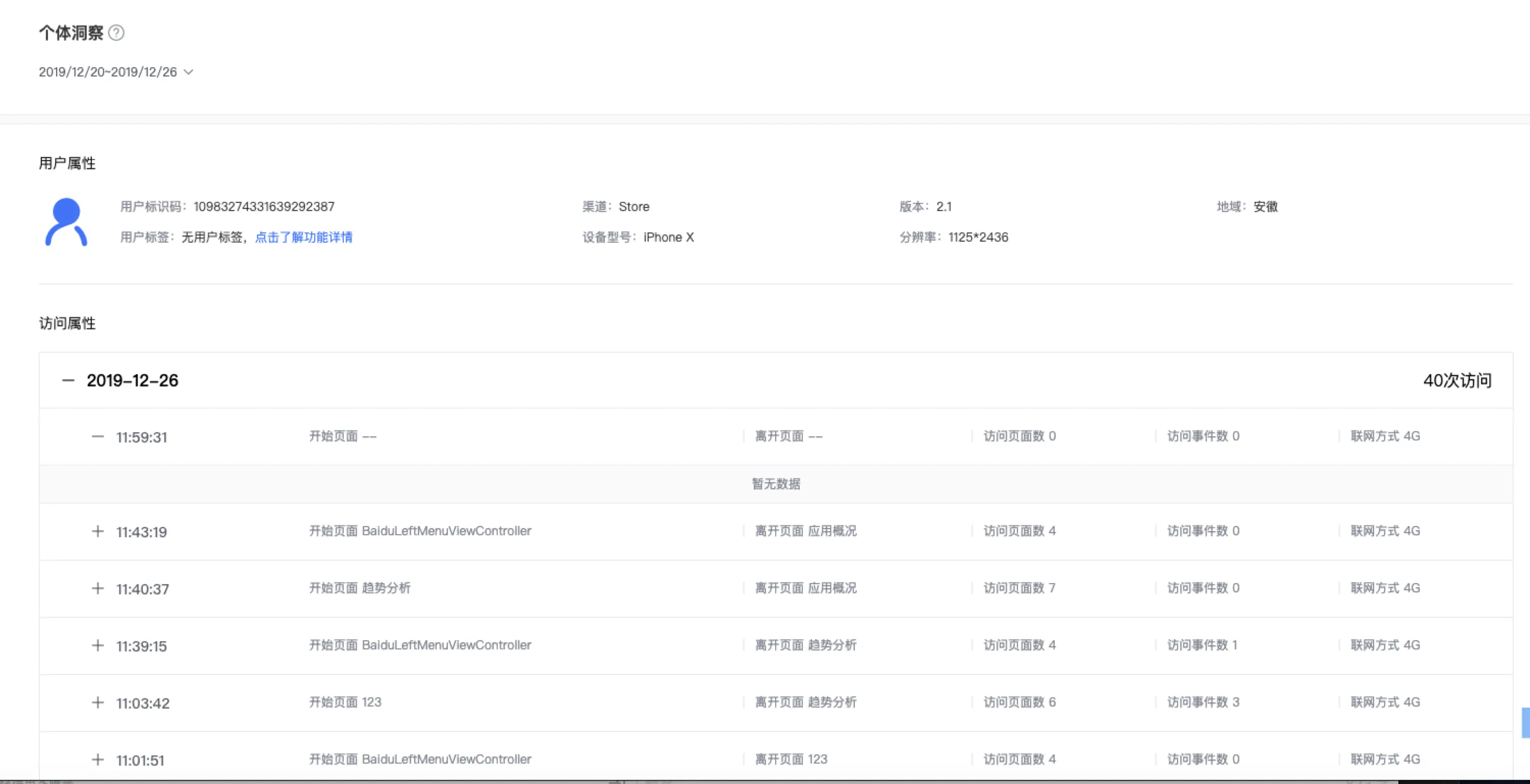Click 开始页面 趋势分析 in the 11:40:37 row
This screenshot has height=784, width=1530.
click(x=360, y=588)
